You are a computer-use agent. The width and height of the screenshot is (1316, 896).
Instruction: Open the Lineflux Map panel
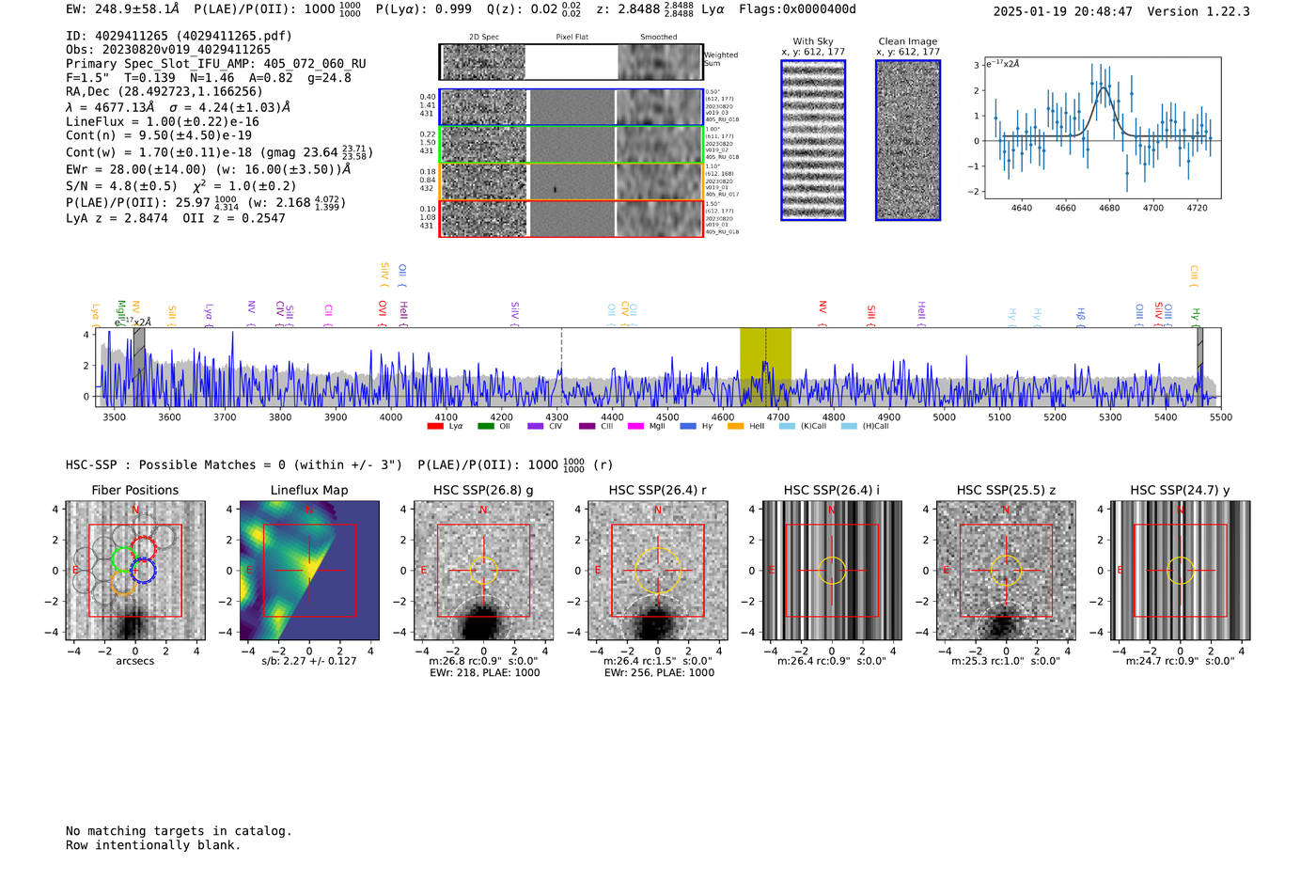[x=309, y=571]
